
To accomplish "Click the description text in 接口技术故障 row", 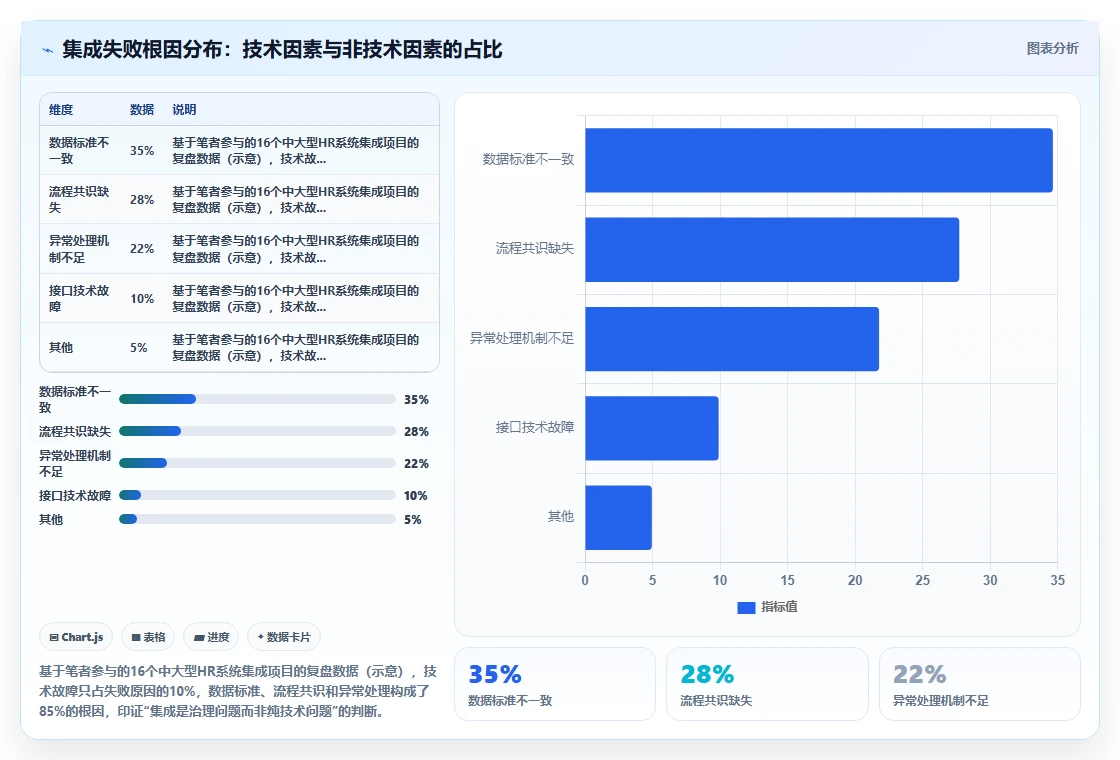I will 296,299.
